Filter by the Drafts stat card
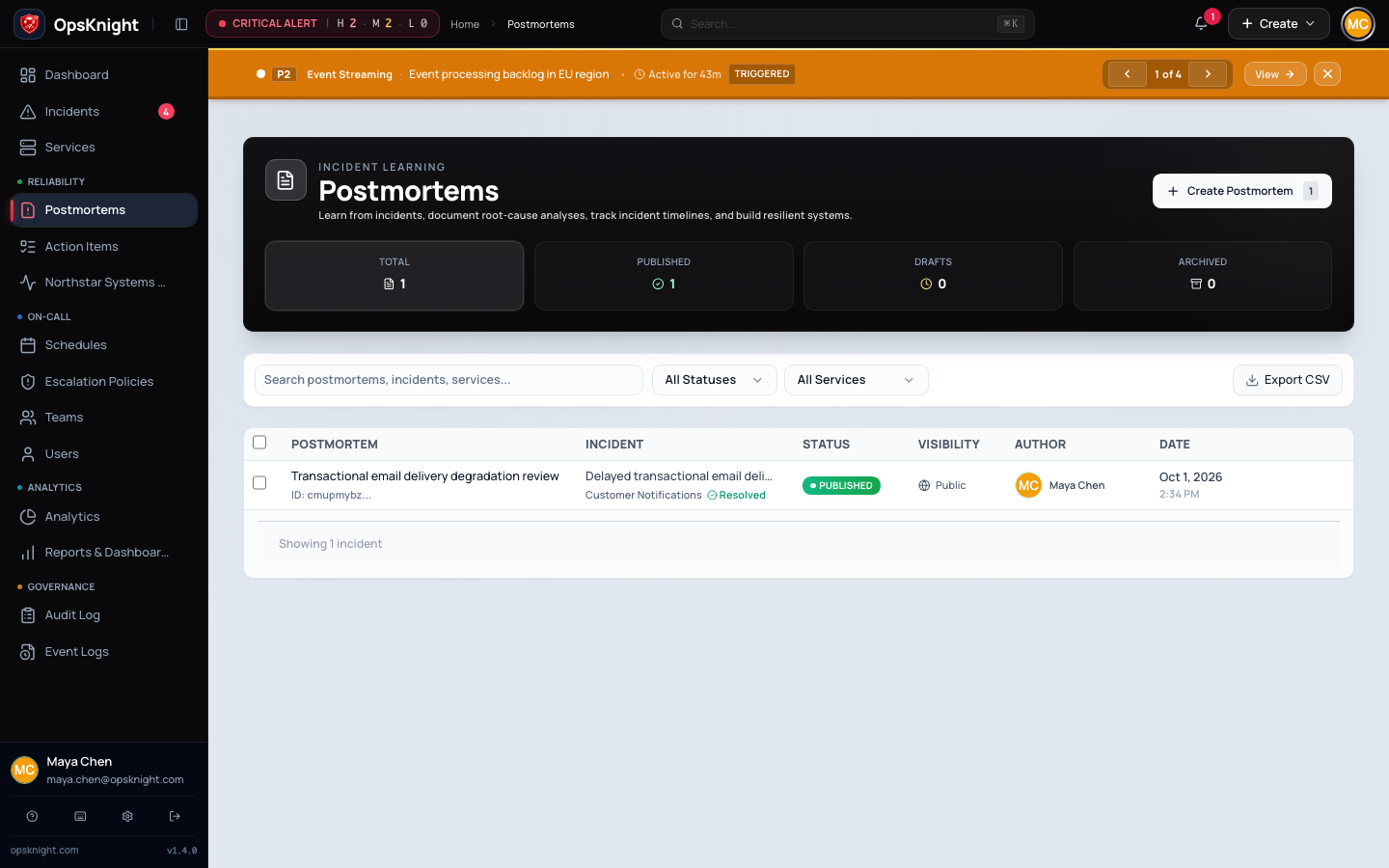 click(x=933, y=276)
